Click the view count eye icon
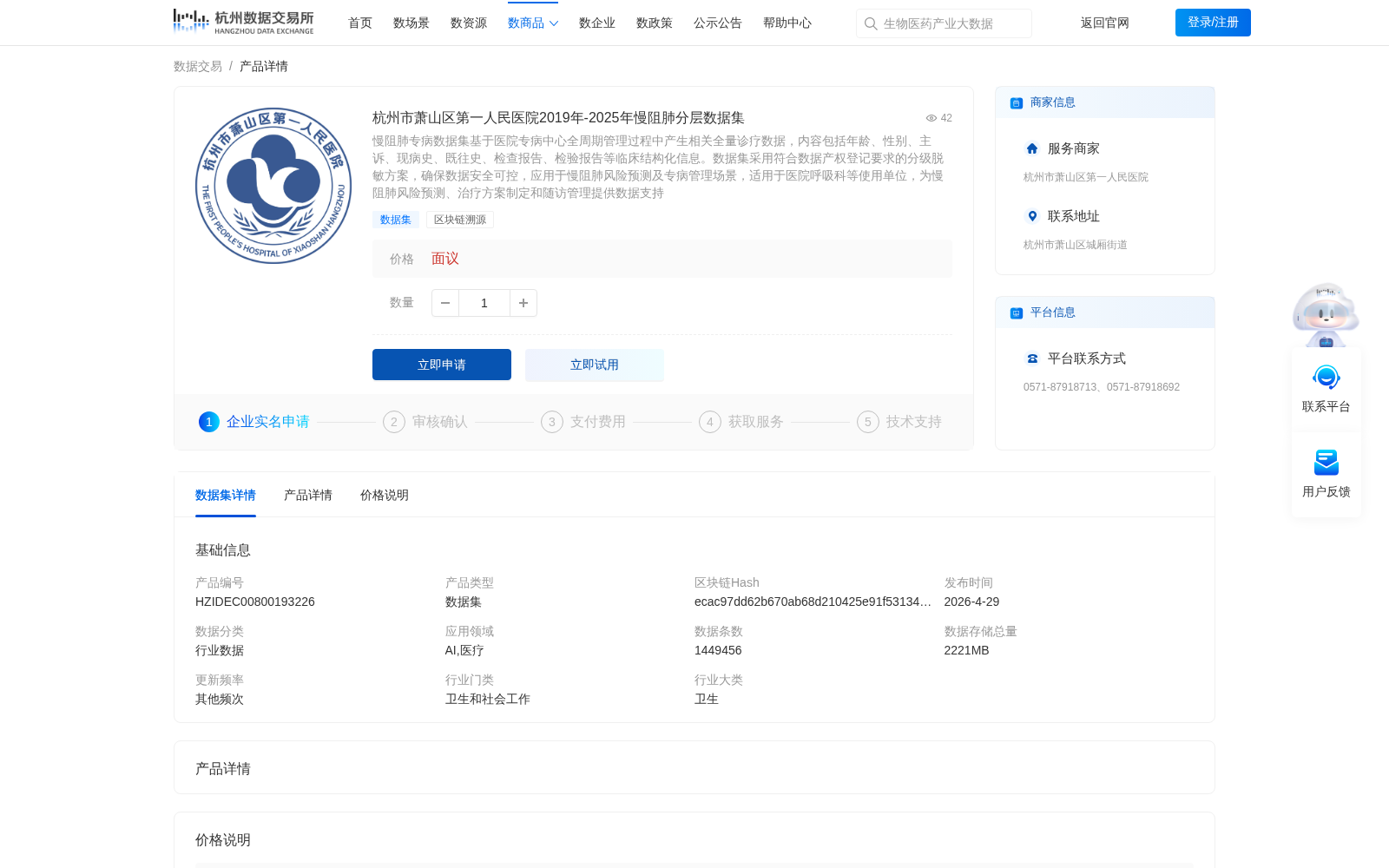Image resolution: width=1389 pixels, height=868 pixels. pyautogui.click(x=931, y=118)
